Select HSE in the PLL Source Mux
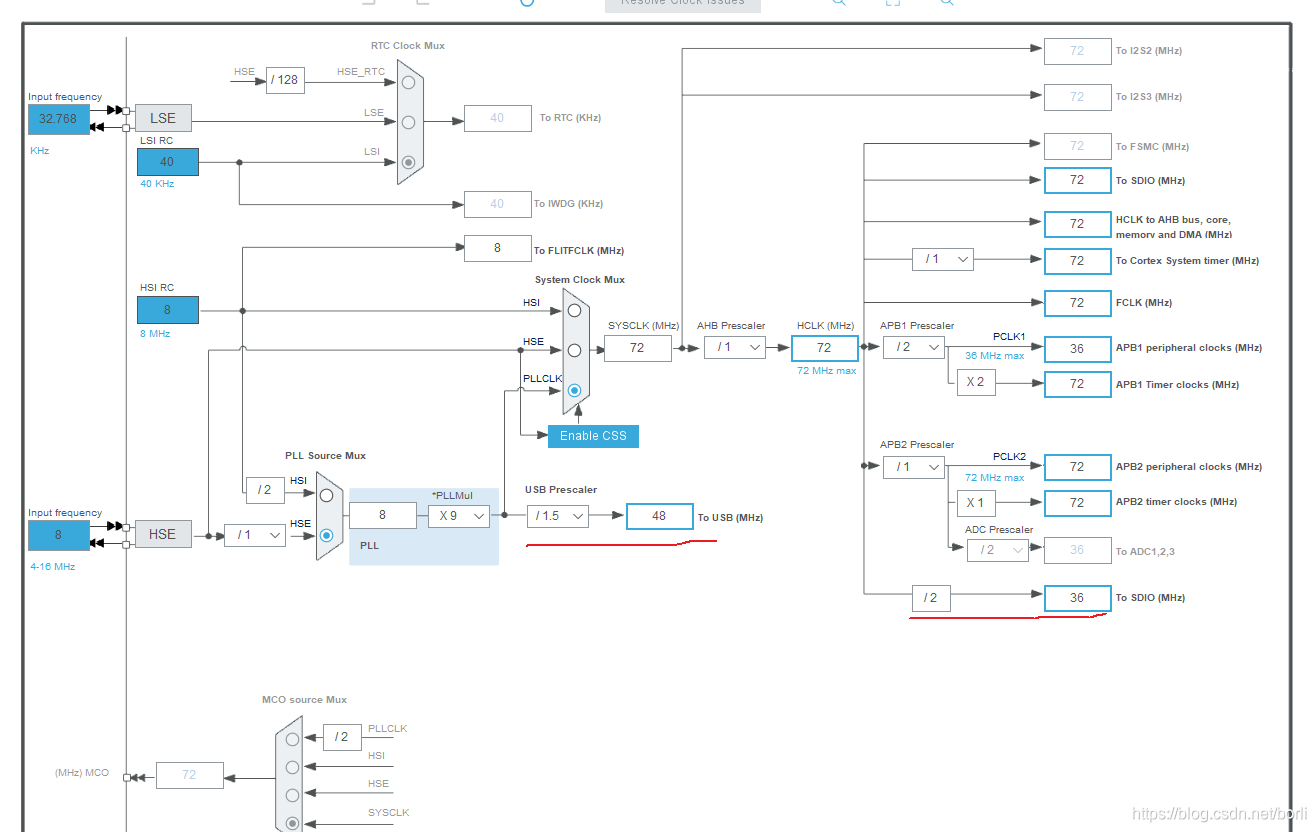This screenshot has height=832, width=1316. pyautogui.click(x=326, y=535)
